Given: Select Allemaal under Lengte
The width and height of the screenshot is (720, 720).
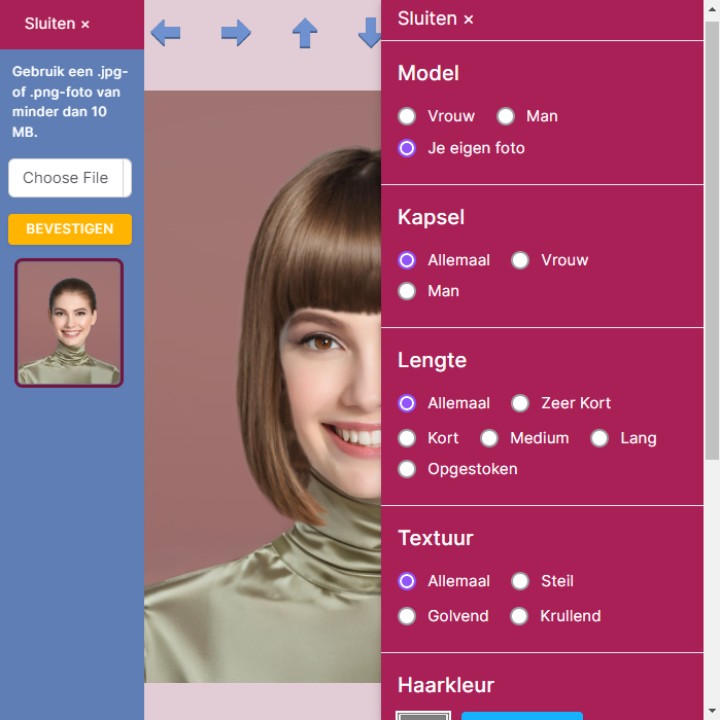Looking at the screenshot, I should click(x=407, y=403).
